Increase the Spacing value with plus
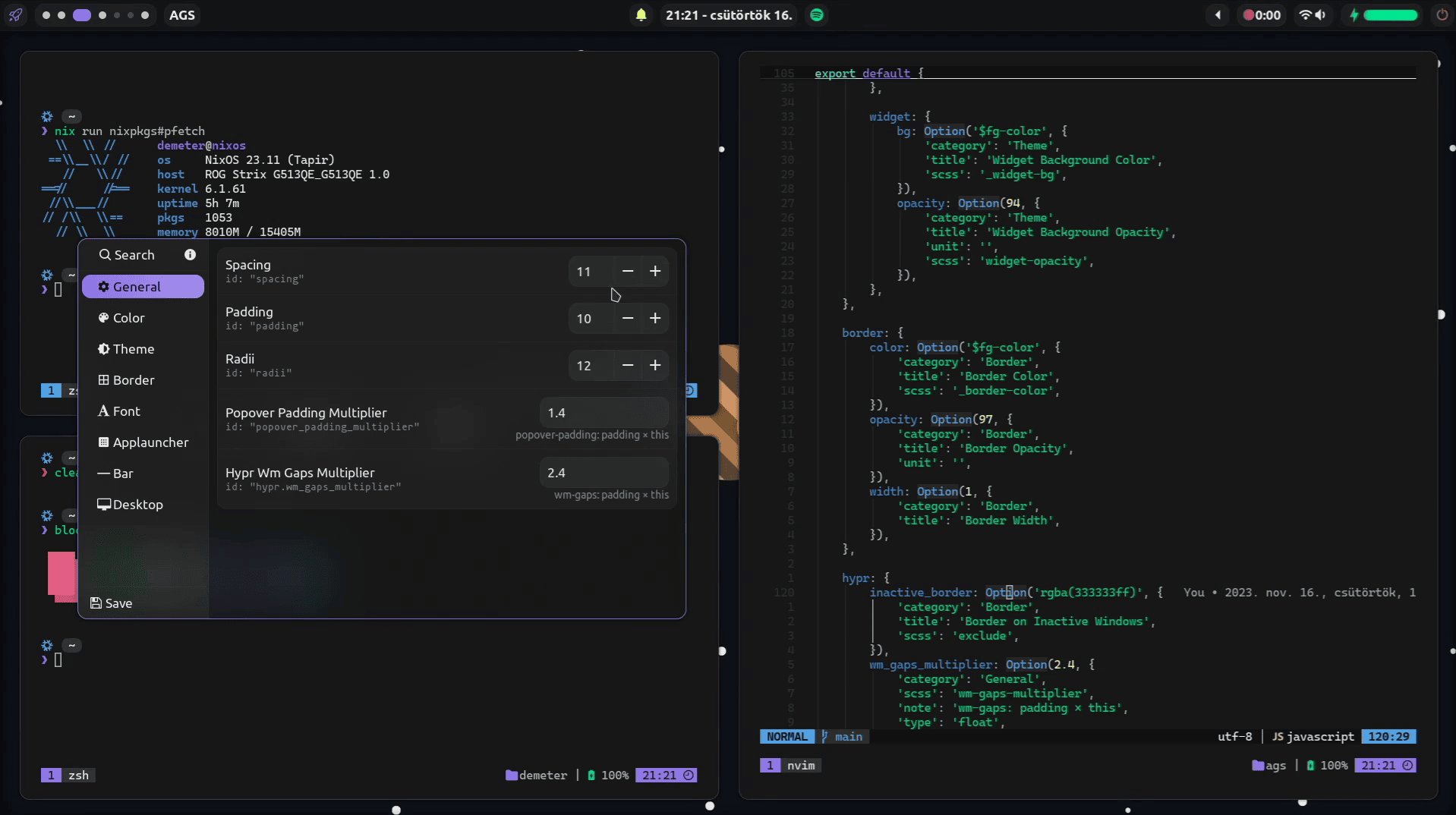1456x815 pixels. (655, 272)
